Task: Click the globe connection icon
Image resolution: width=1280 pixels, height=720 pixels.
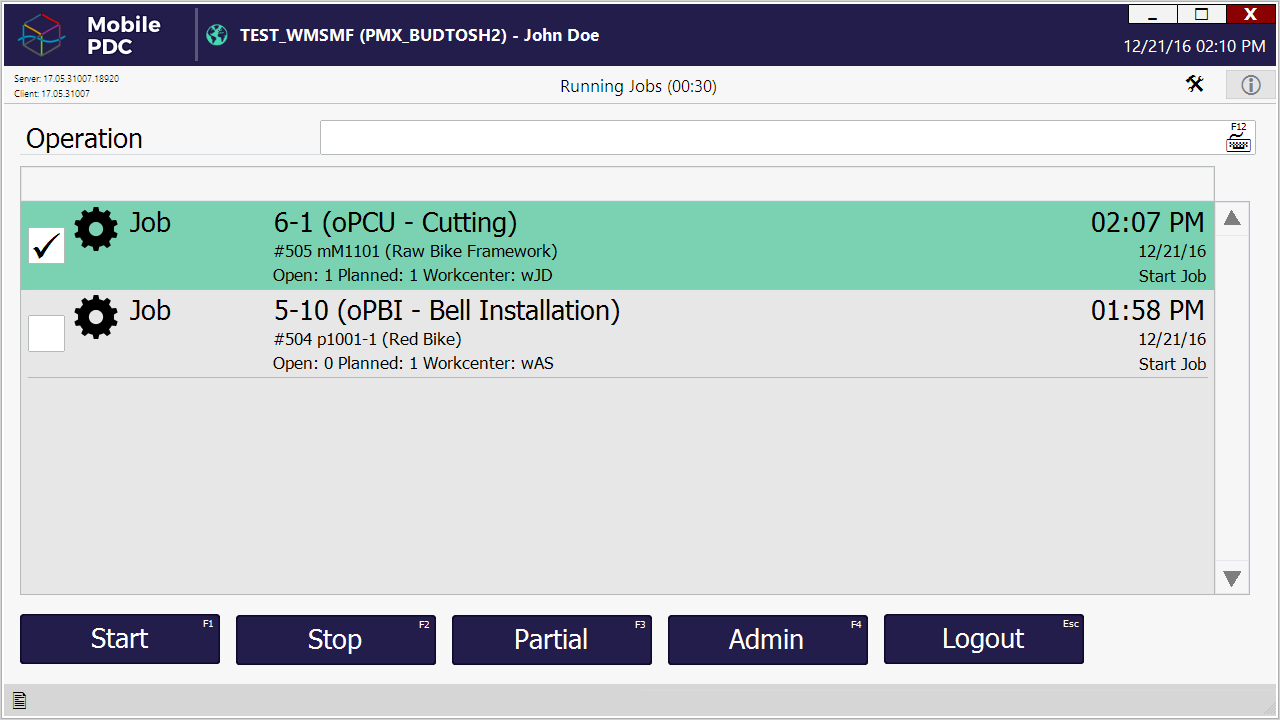Action: (x=217, y=35)
